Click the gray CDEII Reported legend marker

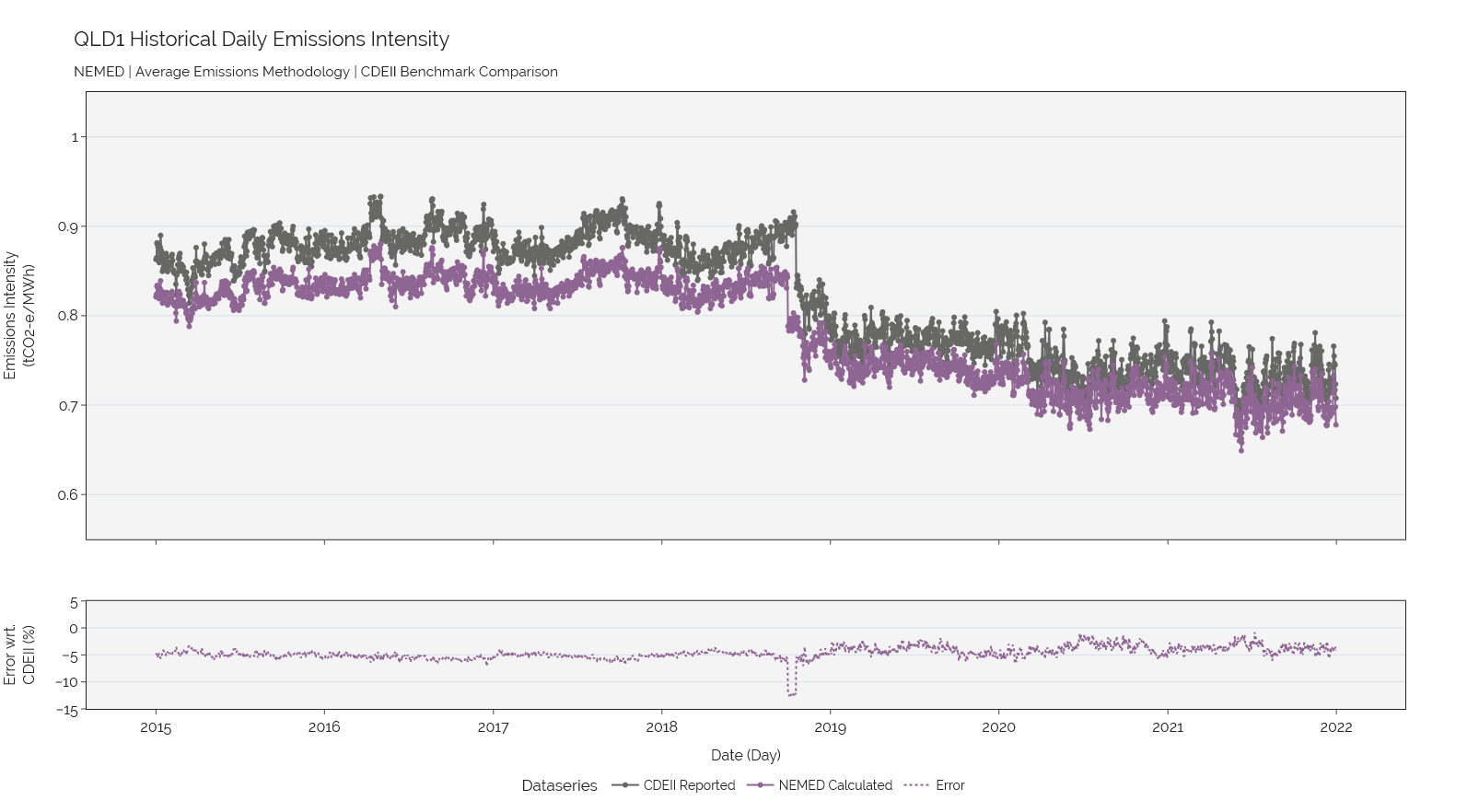(625, 785)
